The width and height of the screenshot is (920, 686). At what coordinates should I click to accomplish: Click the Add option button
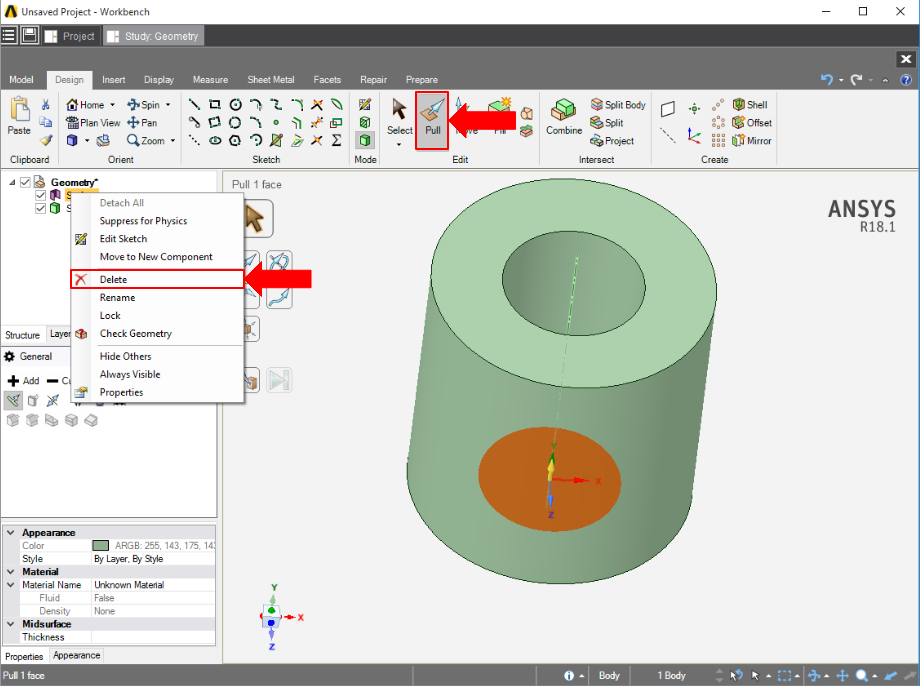point(23,380)
